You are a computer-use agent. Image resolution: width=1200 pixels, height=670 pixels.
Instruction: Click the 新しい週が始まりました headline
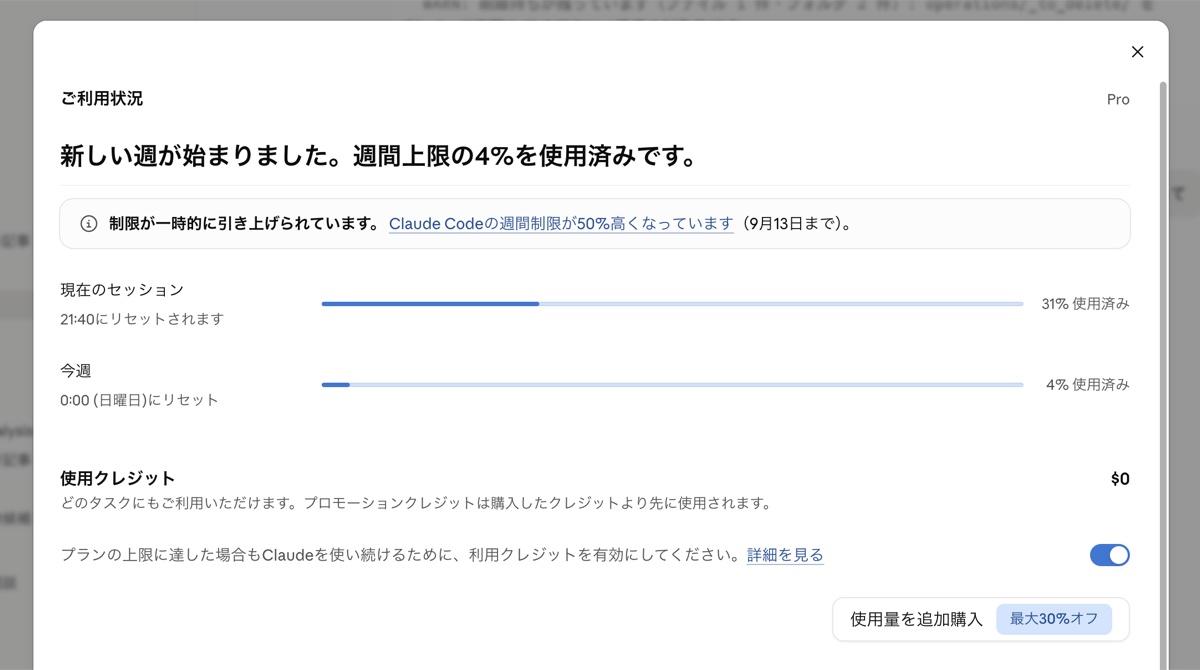coord(378,157)
